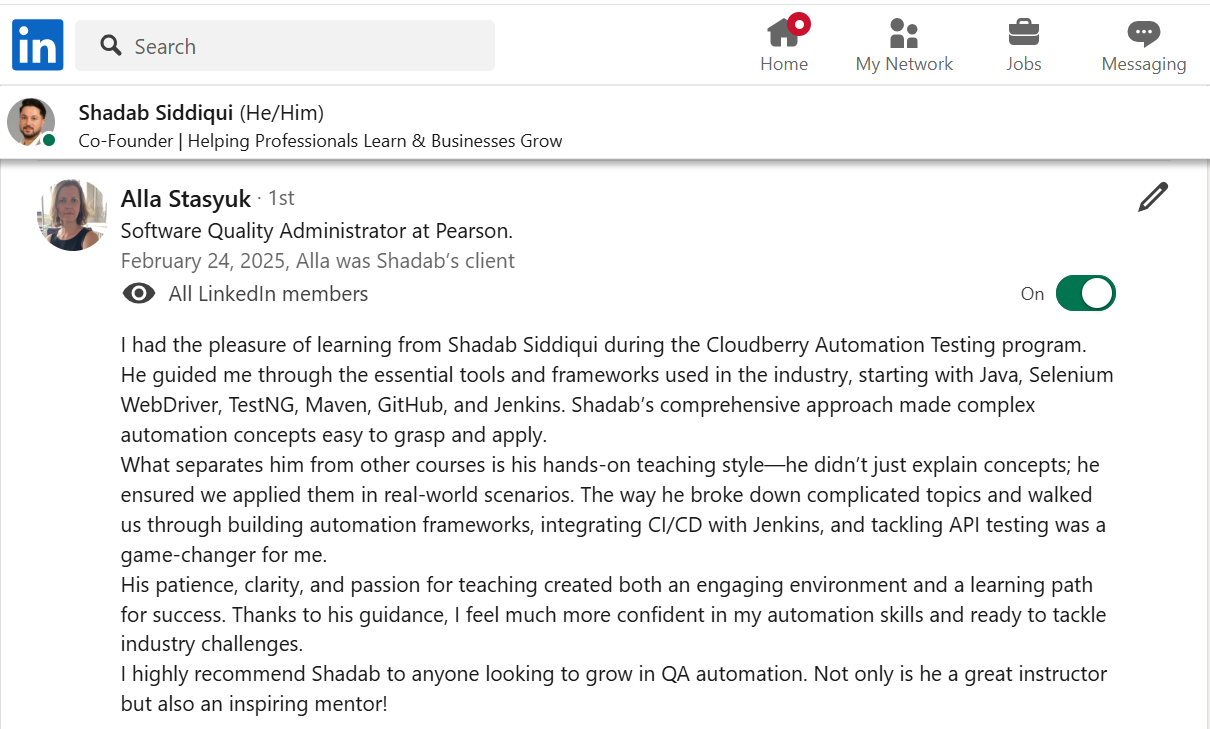The image size is (1210, 729).
Task: Edit the recommendation using the pencil icon
Action: click(x=1153, y=197)
